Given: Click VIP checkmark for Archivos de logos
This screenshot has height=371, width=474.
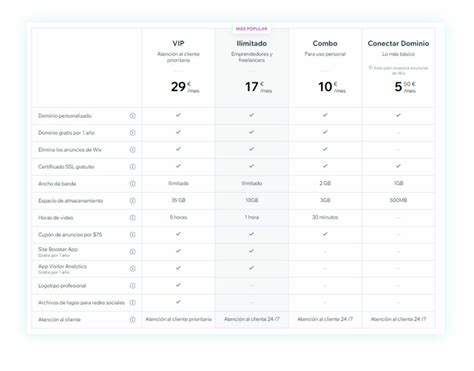Looking at the screenshot, I should pyautogui.click(x=178, y=302).
